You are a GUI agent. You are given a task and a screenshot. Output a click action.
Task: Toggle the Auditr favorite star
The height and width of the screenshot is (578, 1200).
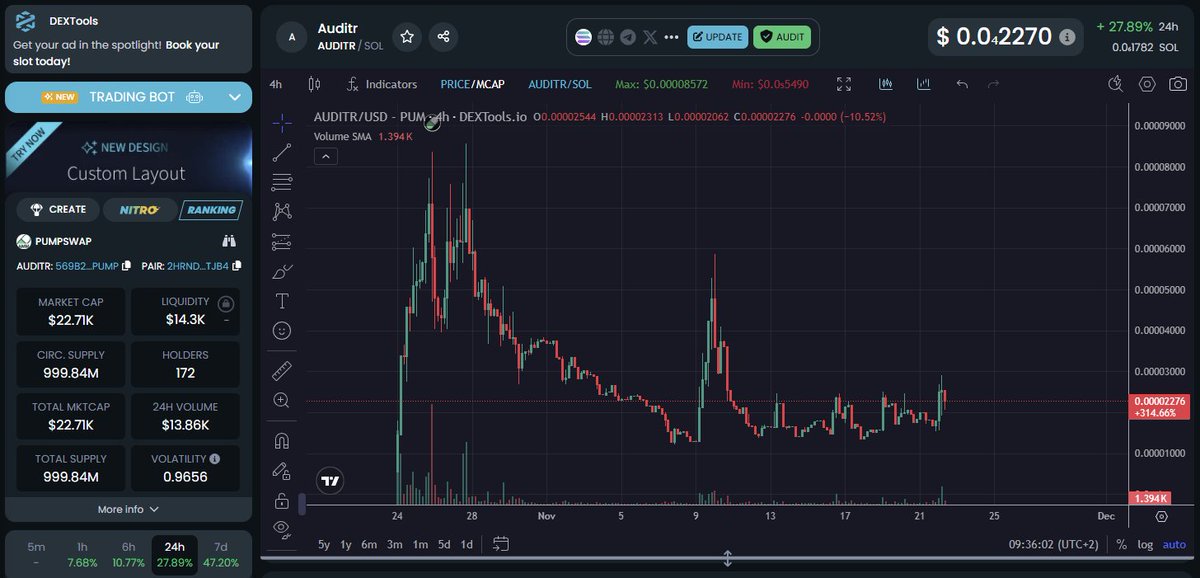407,36
